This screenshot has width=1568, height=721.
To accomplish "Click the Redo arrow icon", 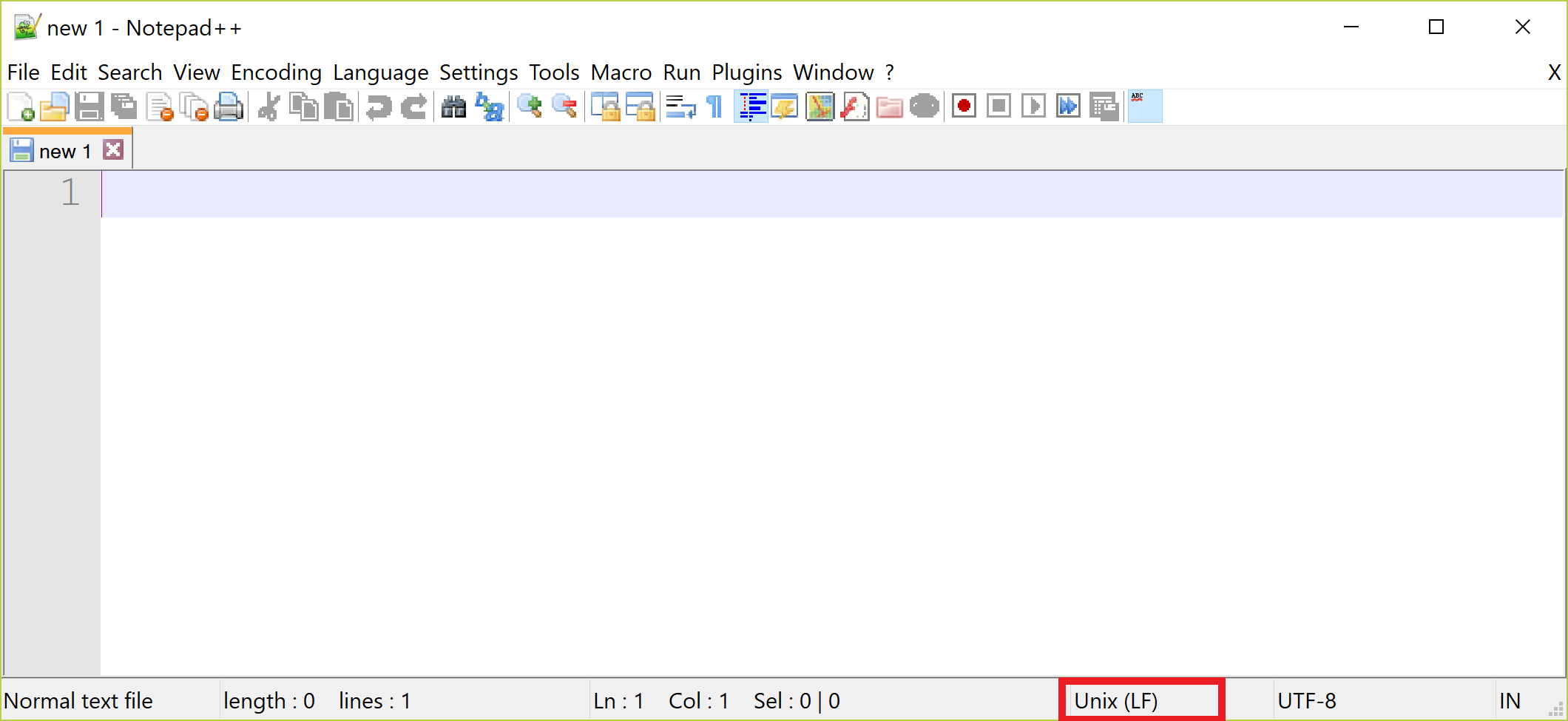I will pos(414,107).
